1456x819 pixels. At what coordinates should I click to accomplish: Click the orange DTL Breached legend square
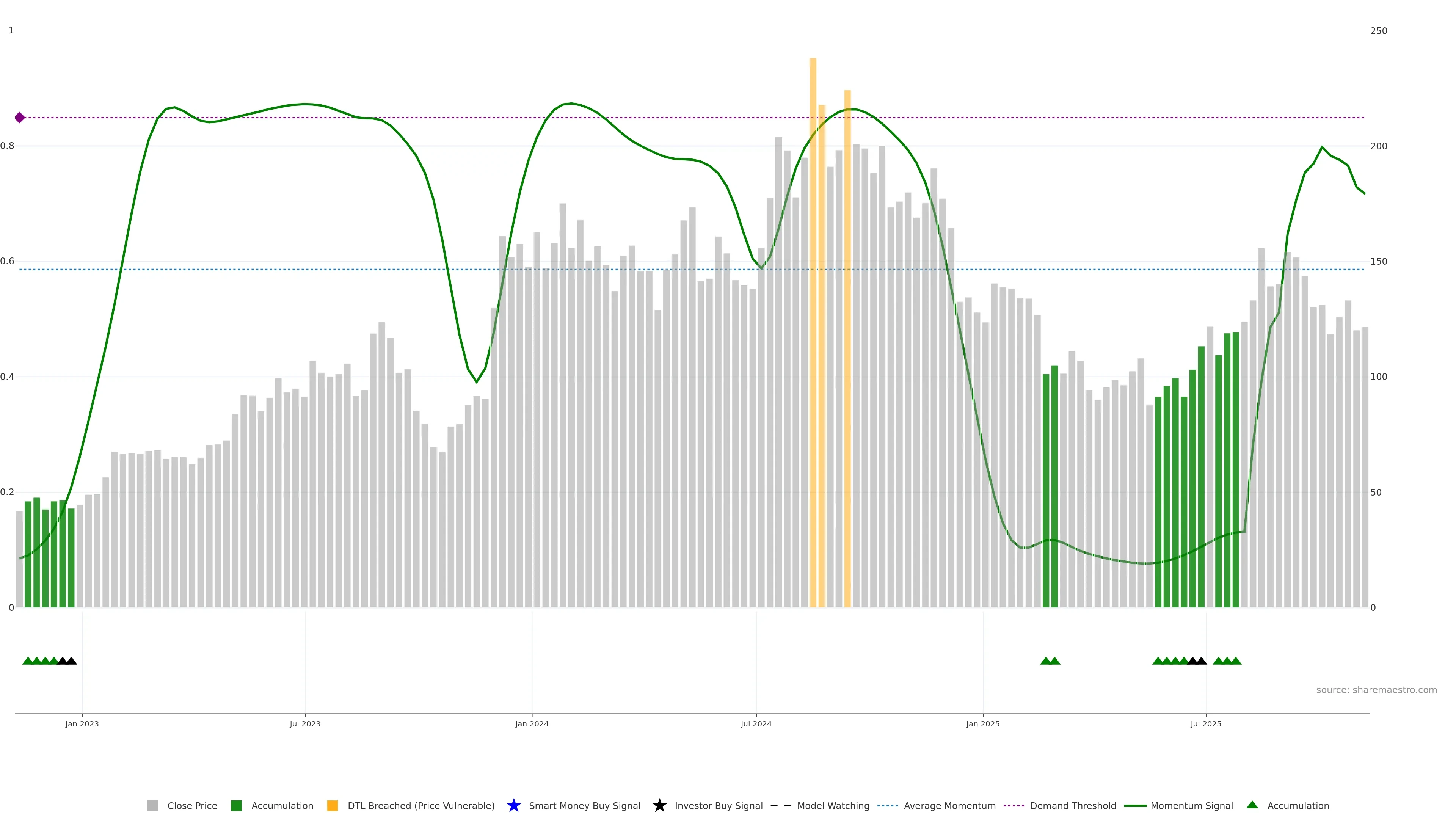333,805
